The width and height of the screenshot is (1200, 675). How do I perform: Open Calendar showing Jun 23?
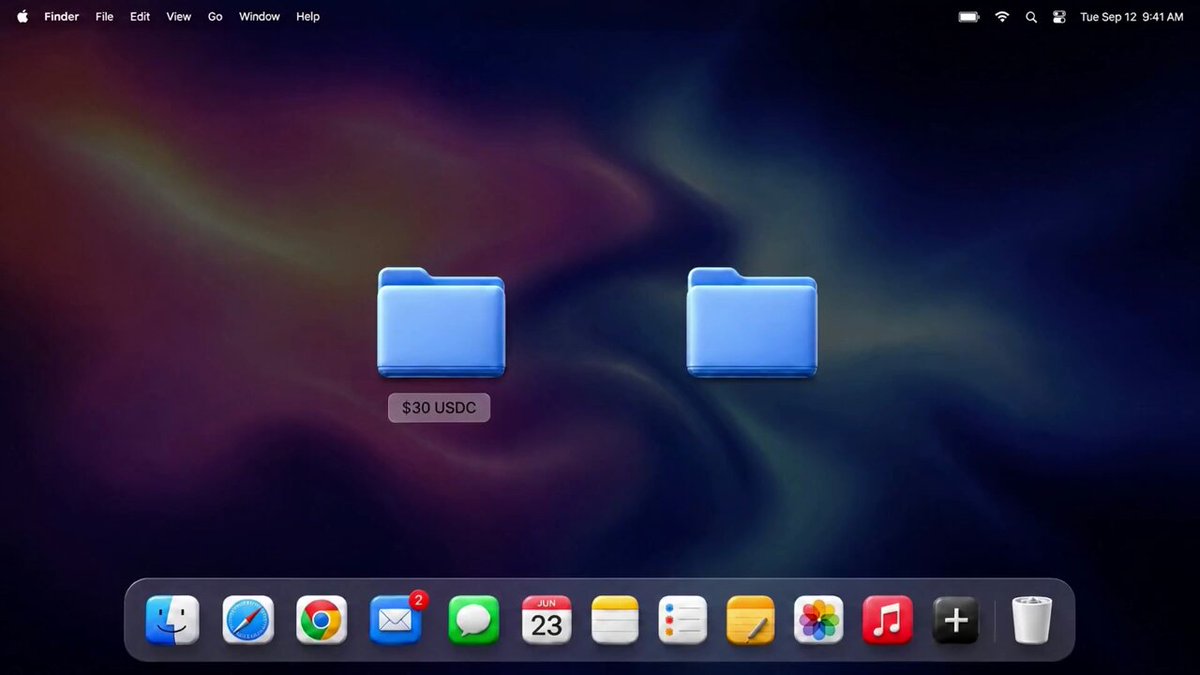(547, 620)
